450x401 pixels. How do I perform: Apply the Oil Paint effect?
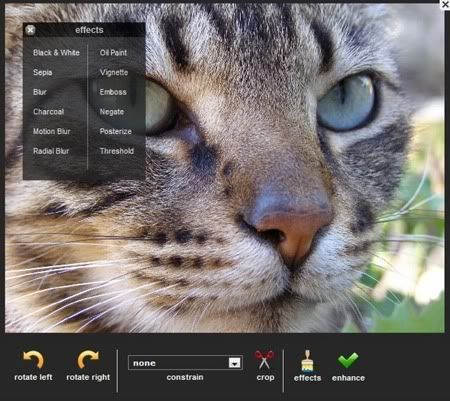tap(113, 53)
